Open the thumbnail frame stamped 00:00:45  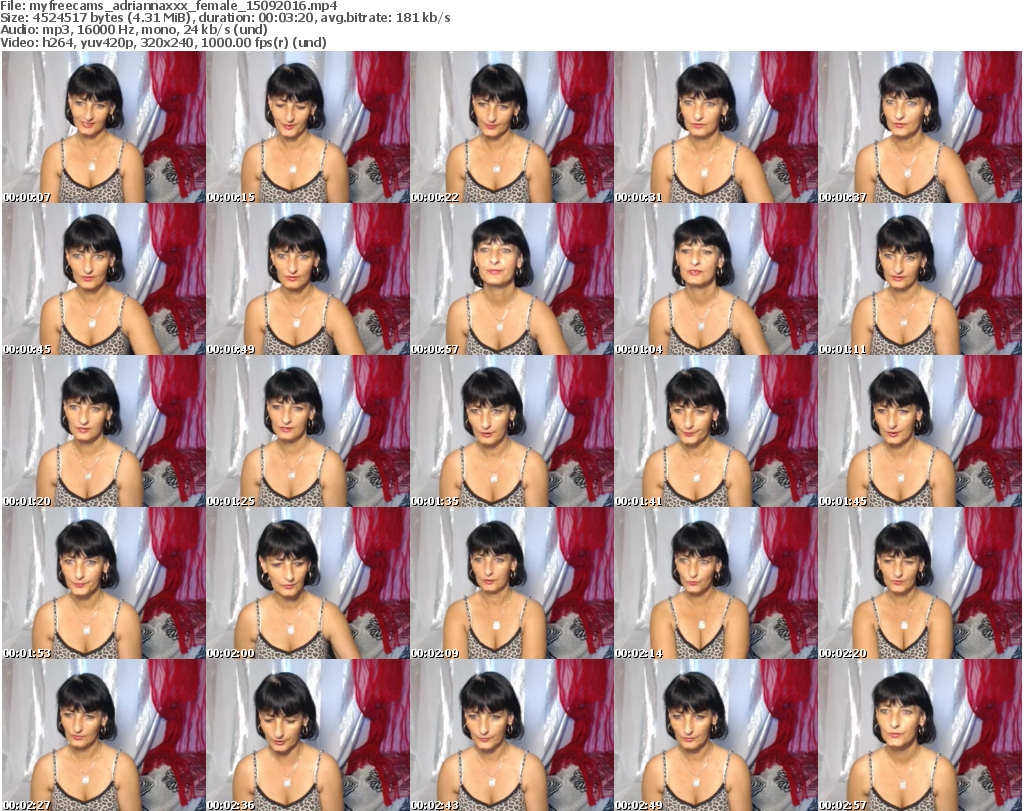pos(104,279)
